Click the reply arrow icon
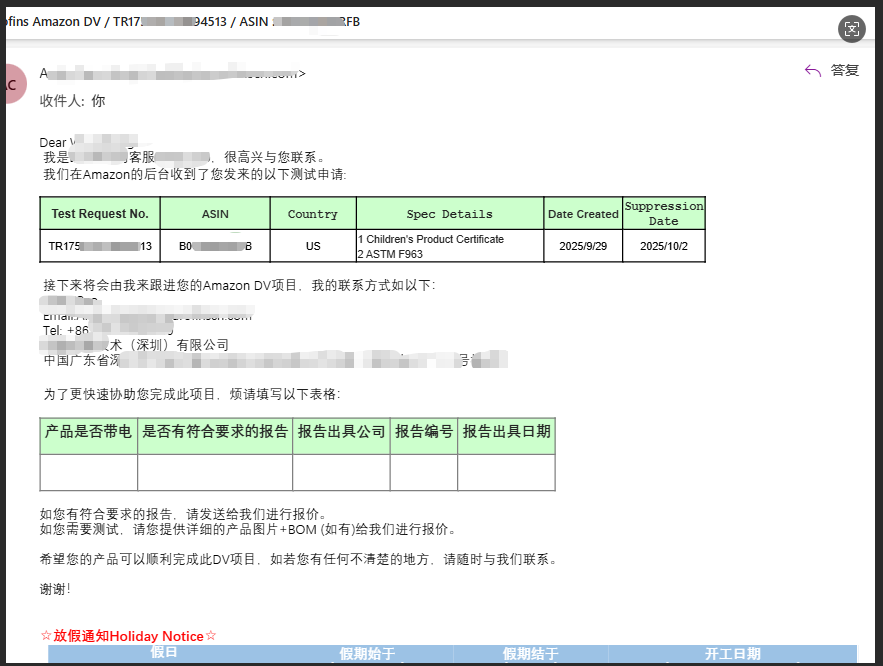The height and width of the screenshot is (666, 883). pos(812,71)
